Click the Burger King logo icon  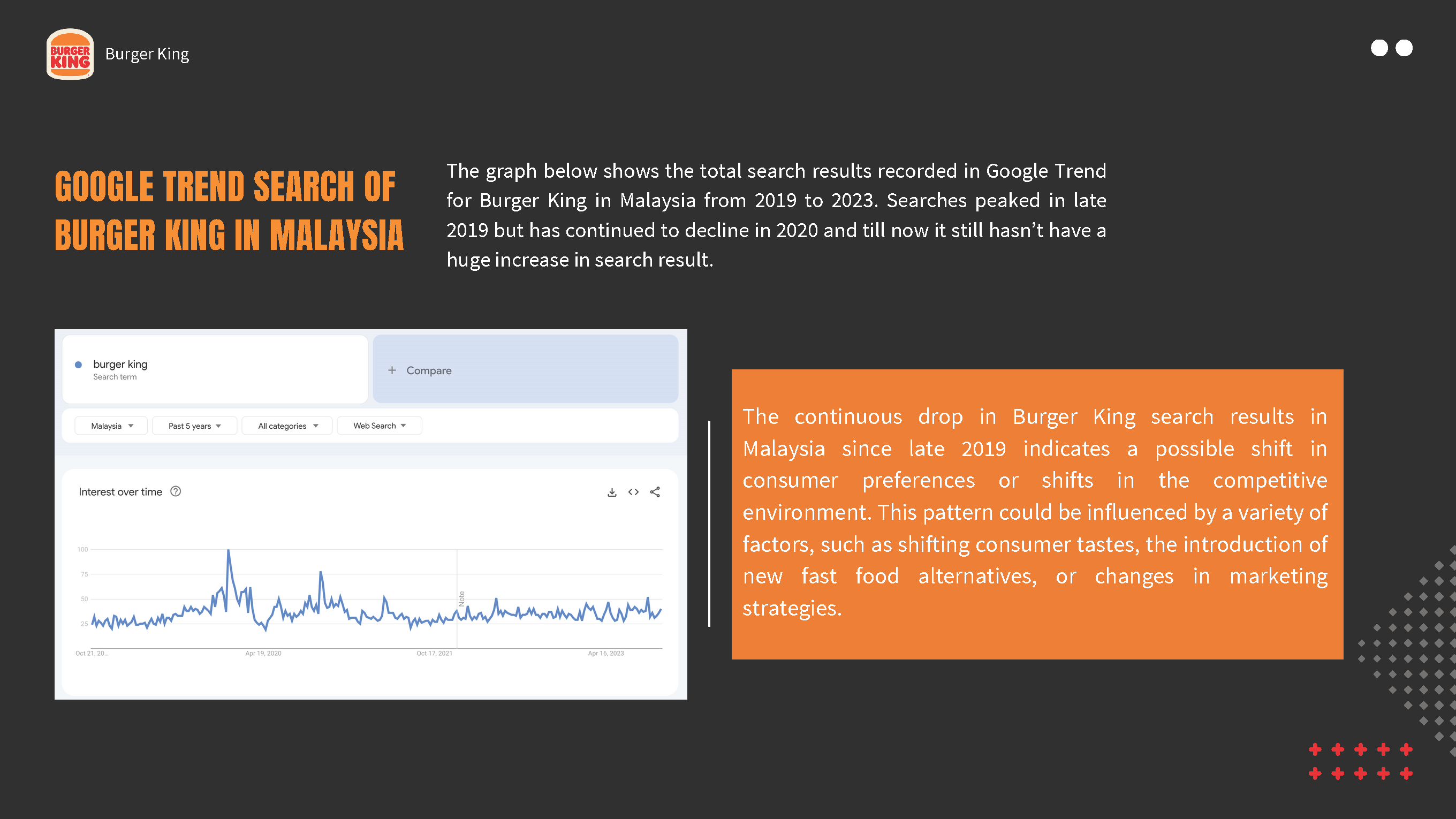(x=70, y=54)
